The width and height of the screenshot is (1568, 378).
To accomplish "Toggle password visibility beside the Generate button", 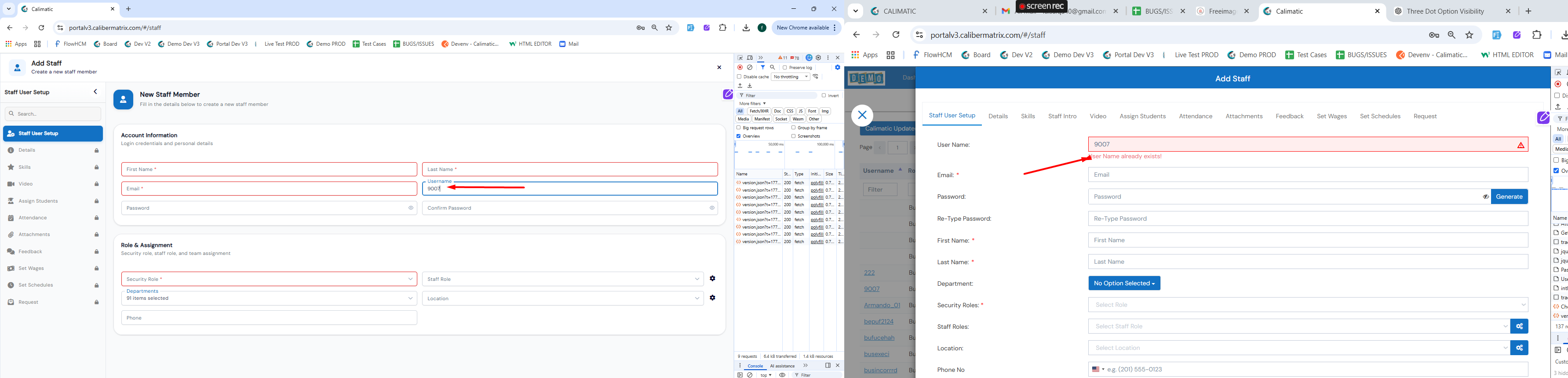I will click(1485, 196).
